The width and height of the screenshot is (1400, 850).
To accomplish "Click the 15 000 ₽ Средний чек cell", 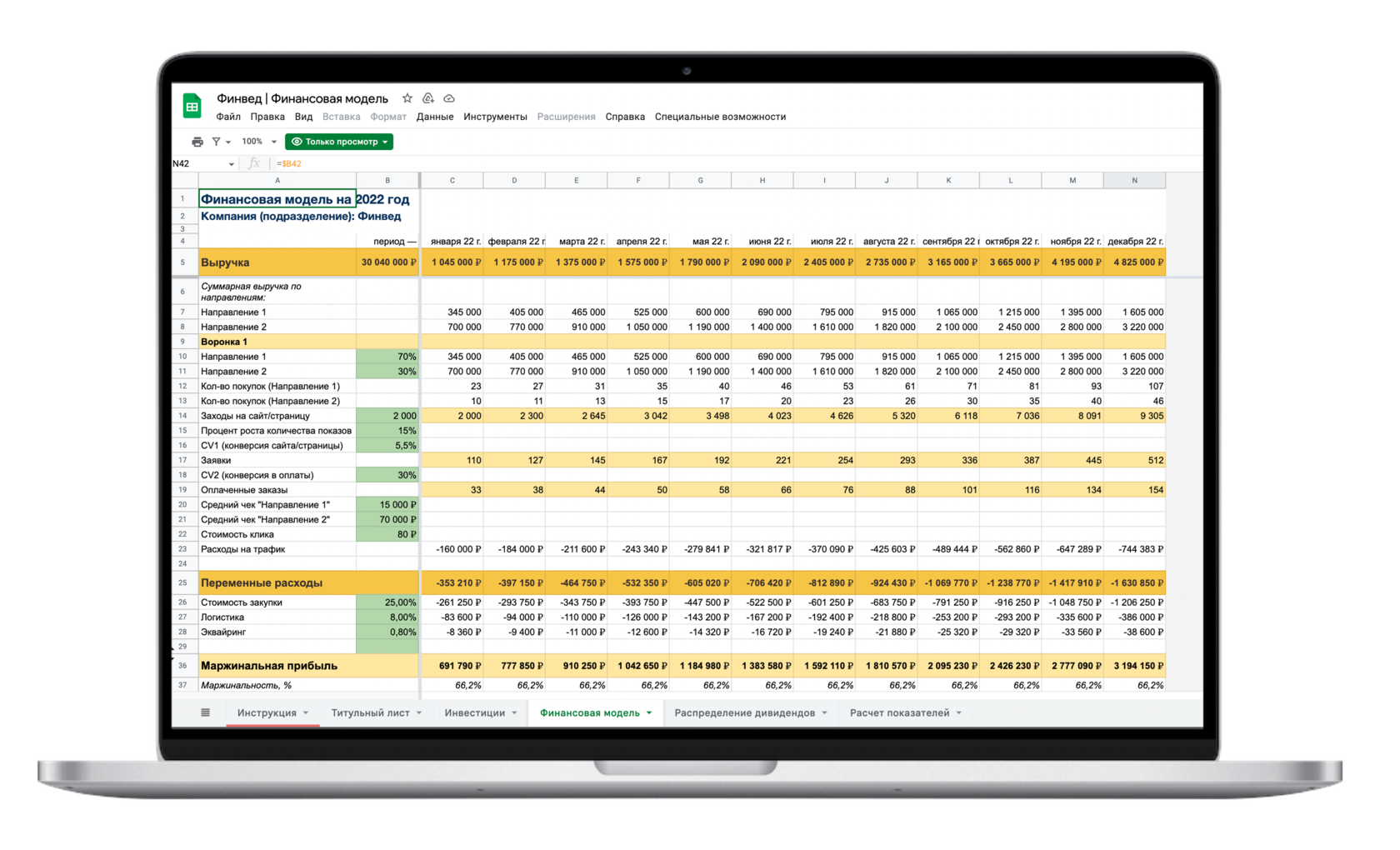I will point(387,505).
